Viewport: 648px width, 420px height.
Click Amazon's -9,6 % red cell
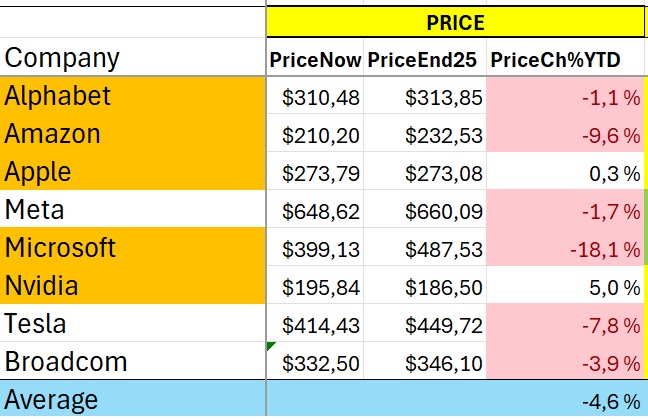click(565, 135)
